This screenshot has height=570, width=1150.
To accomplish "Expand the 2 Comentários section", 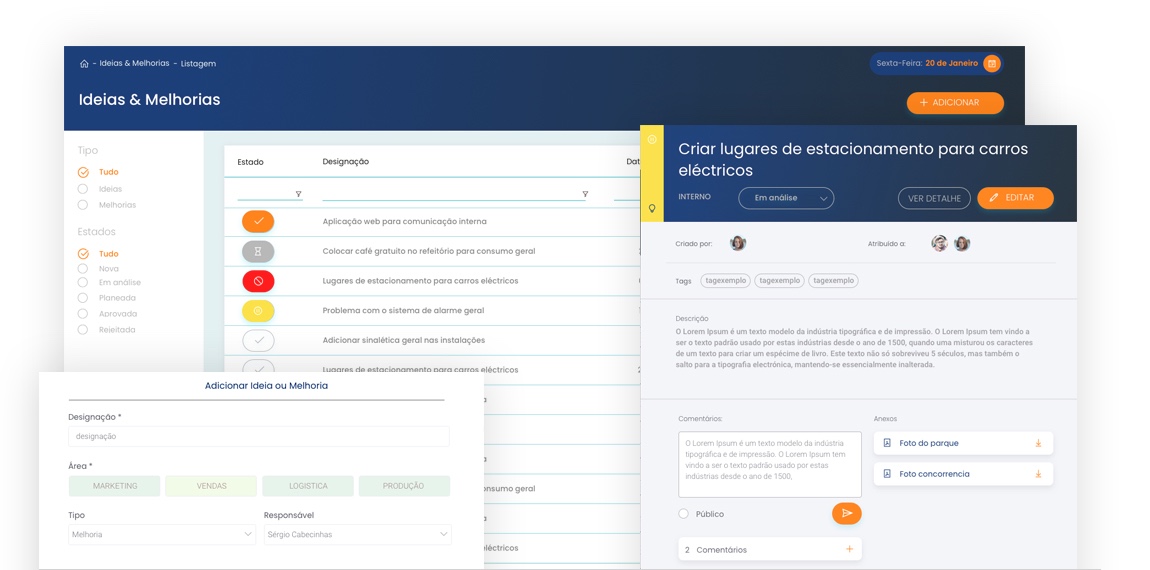I will 769,549.
